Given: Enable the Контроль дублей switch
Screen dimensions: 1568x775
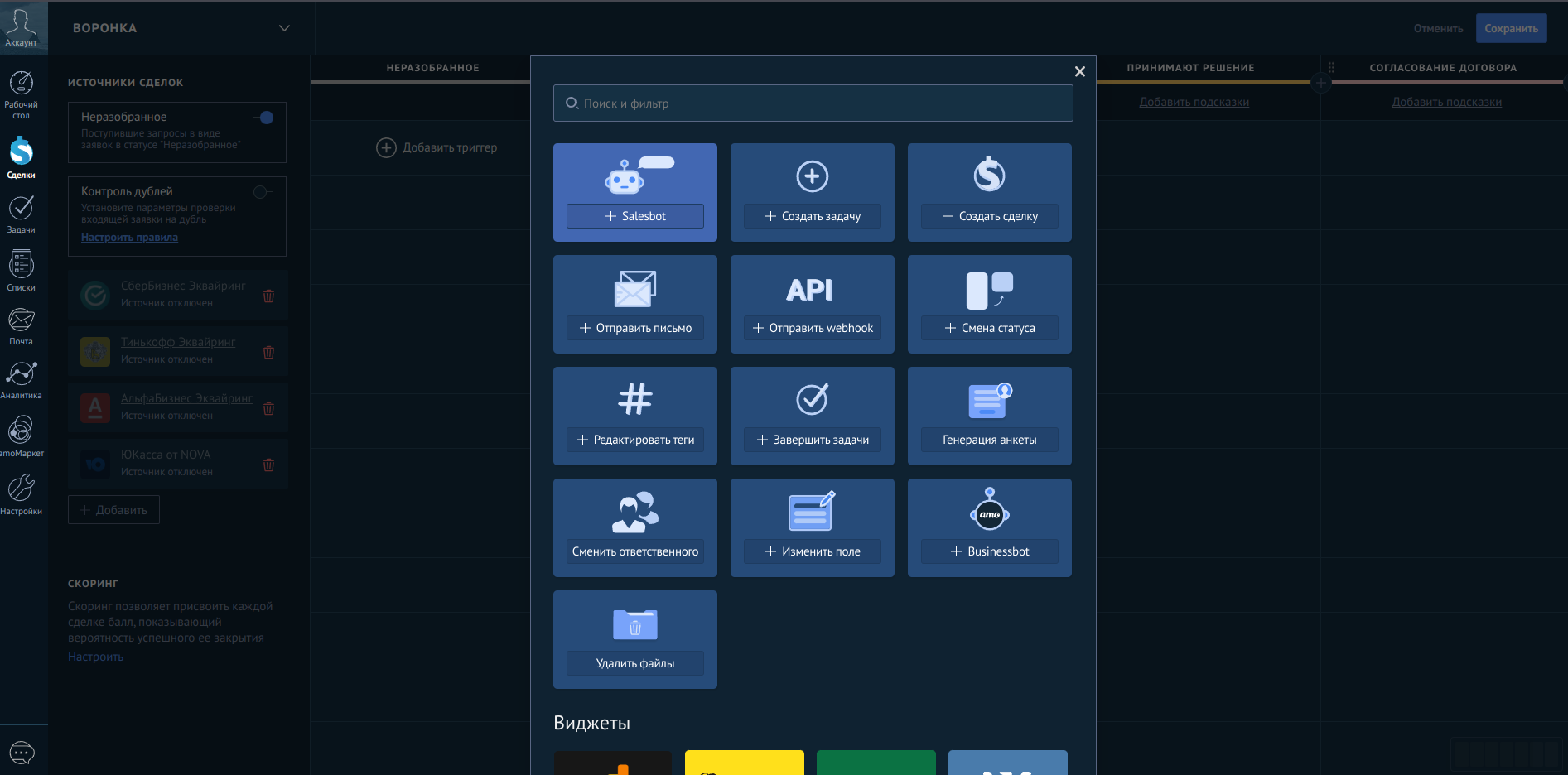Looking at the screenshot, I should (x=263, y=192).
